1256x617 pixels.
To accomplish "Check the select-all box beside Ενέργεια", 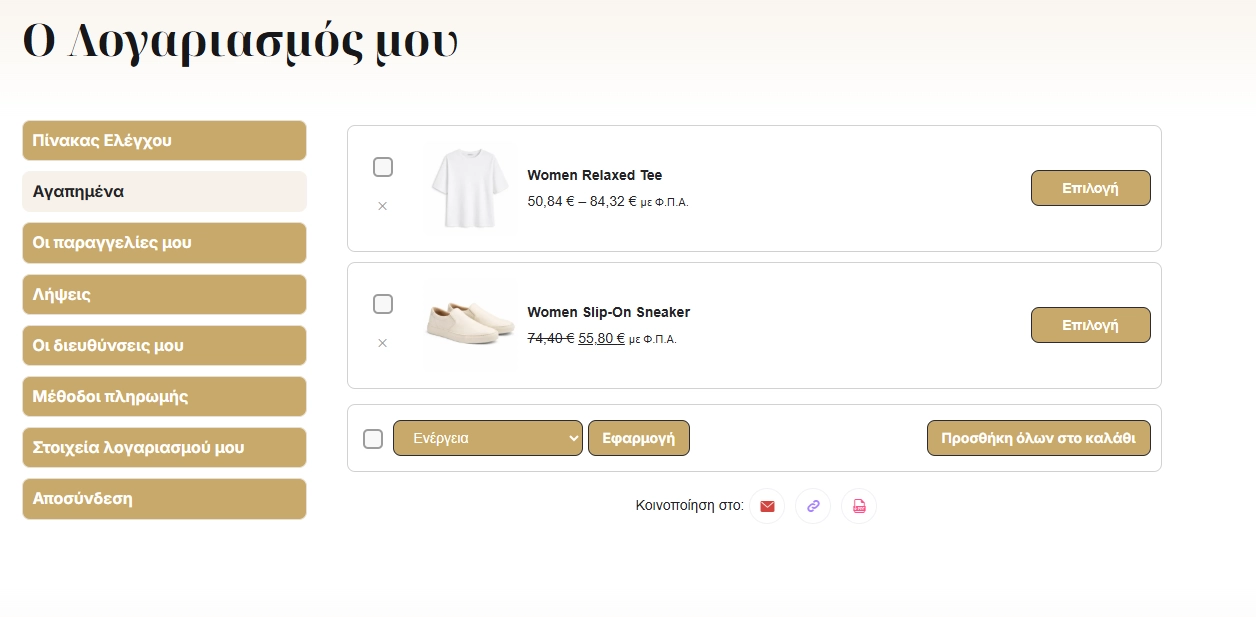I will [x=373, y=439].
